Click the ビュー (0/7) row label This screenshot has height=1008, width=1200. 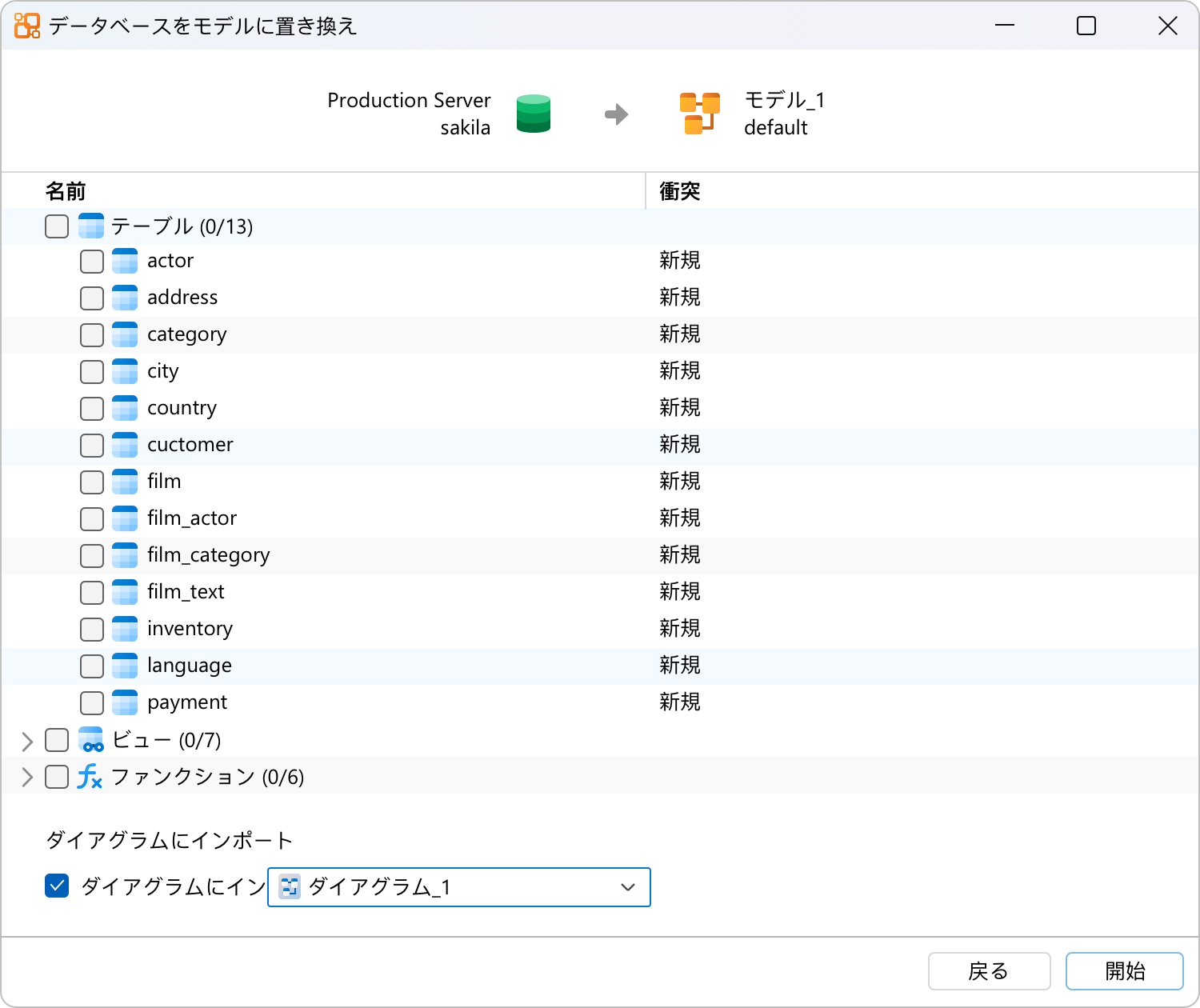coord(166,740)
